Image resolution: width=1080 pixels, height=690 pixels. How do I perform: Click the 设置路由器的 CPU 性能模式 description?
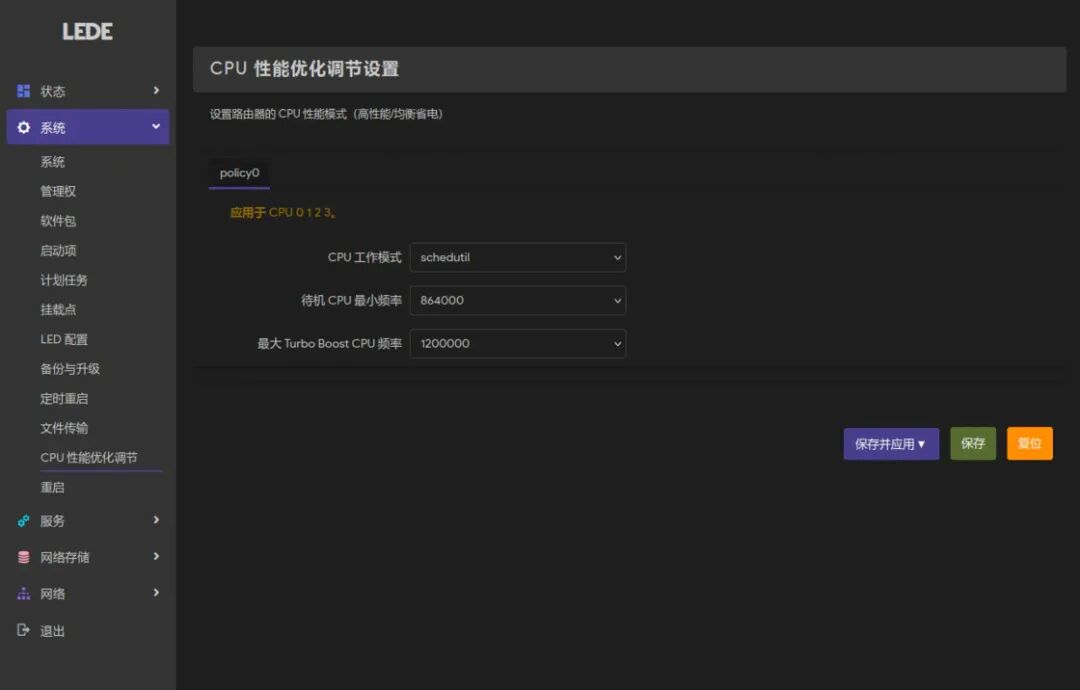click(326, 114)
